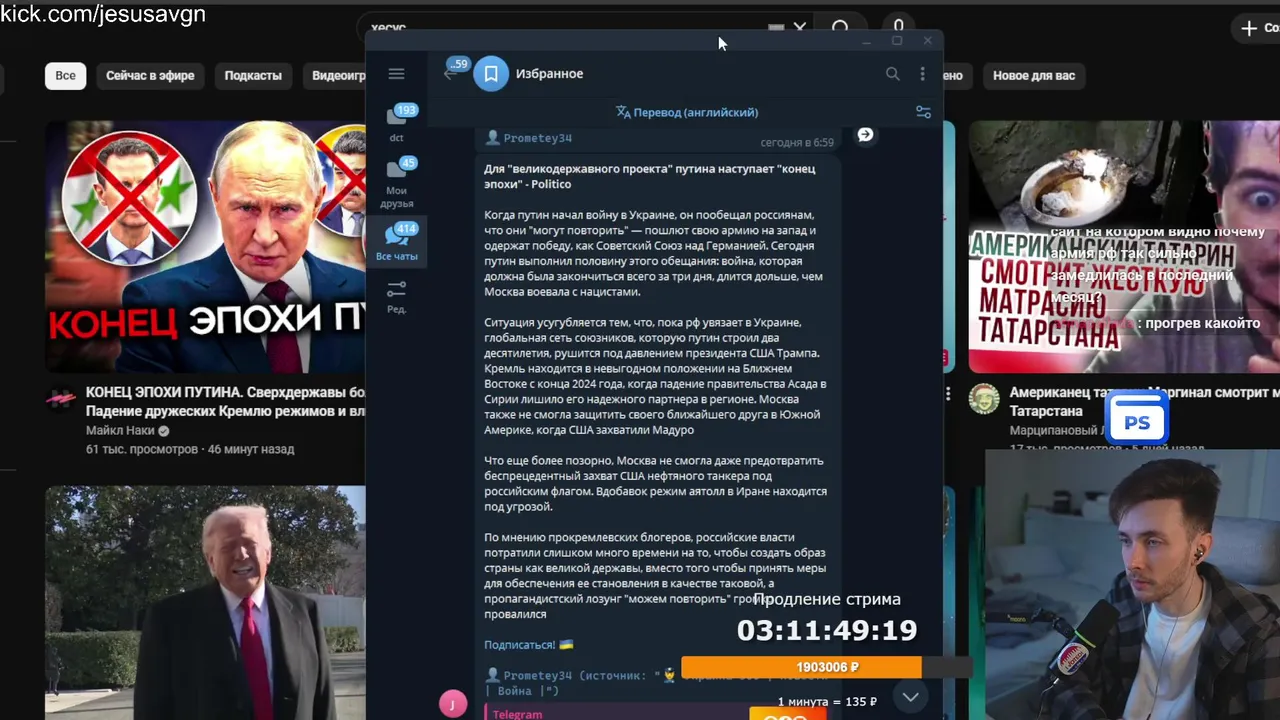The width and height of the screenshot is (1280, 720).
Task: Click the Майкл Наки channel avatar
Action: 61,400
